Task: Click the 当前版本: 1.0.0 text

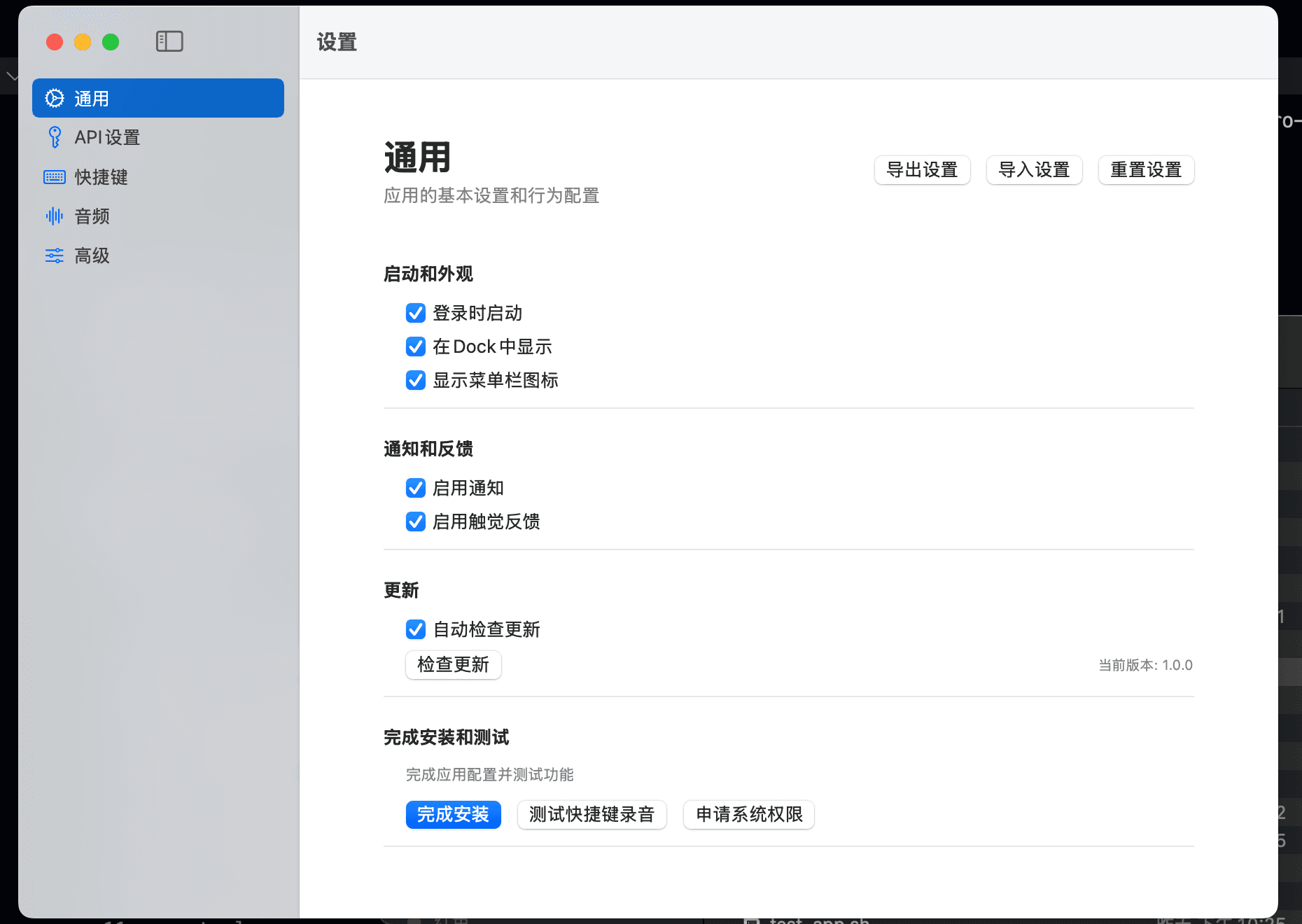Action: pyautogui.click(x=1145, y=665)
